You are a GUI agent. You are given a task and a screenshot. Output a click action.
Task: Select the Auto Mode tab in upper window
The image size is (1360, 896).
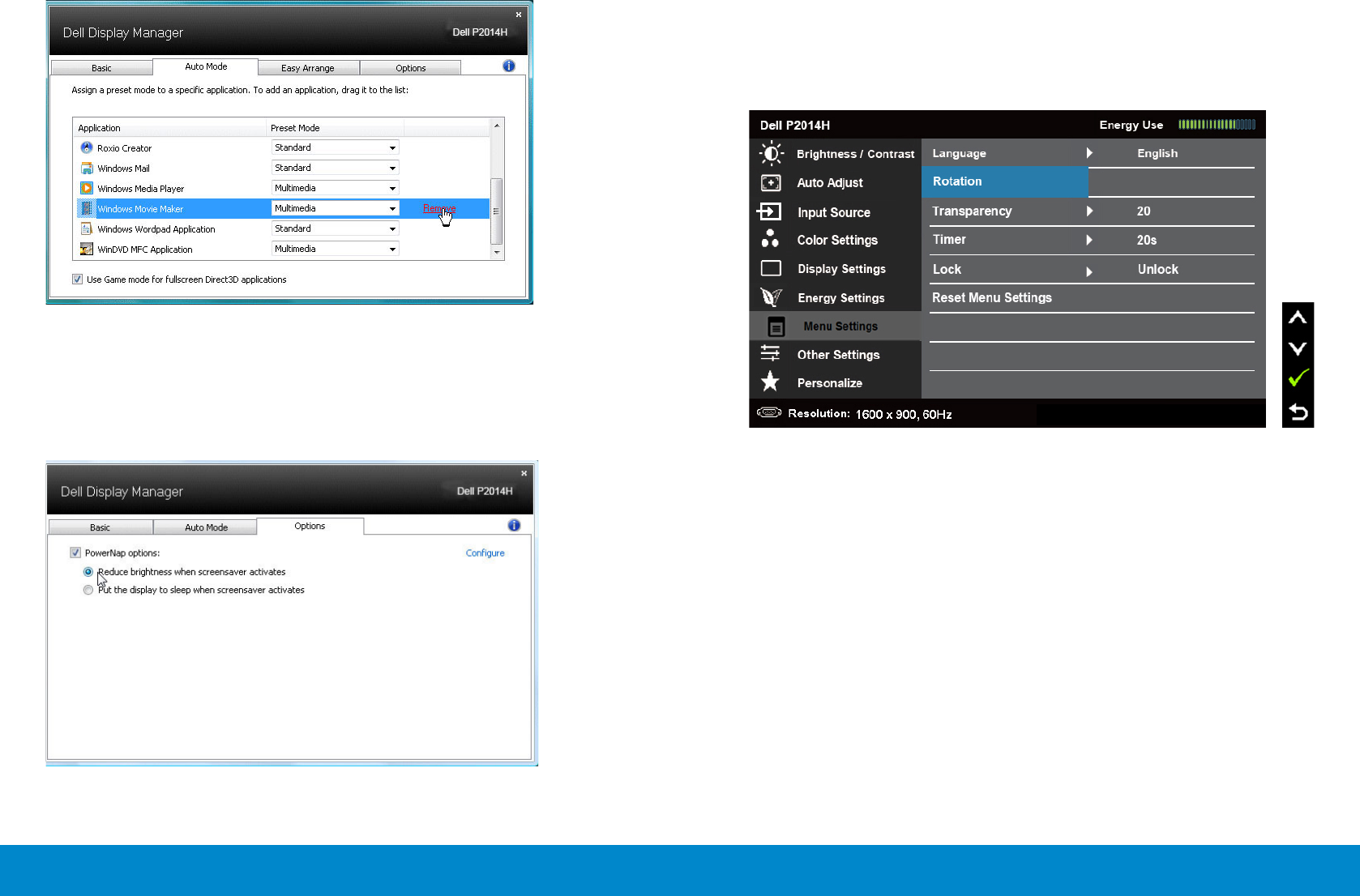[206, 66]
